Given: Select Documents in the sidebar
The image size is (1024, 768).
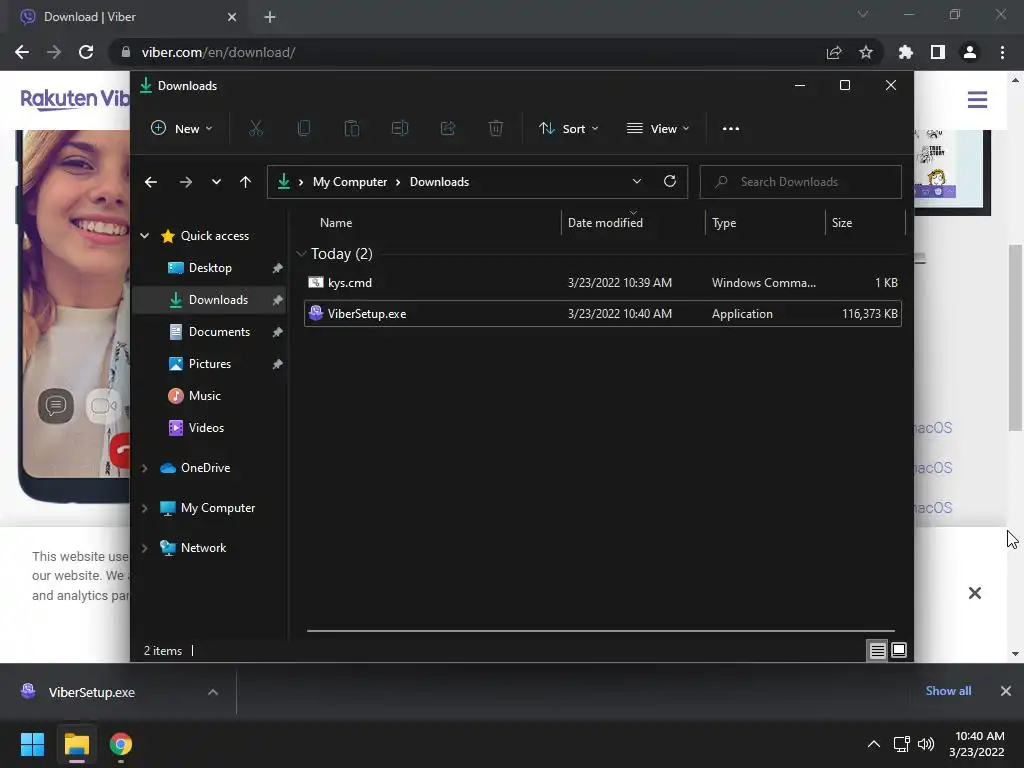Looking at the screenshot, I should [x=210, y=332].
